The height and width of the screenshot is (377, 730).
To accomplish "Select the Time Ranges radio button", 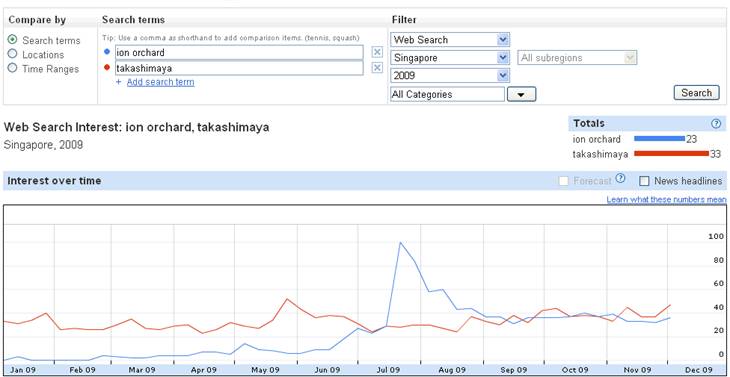I will (13, 68).
